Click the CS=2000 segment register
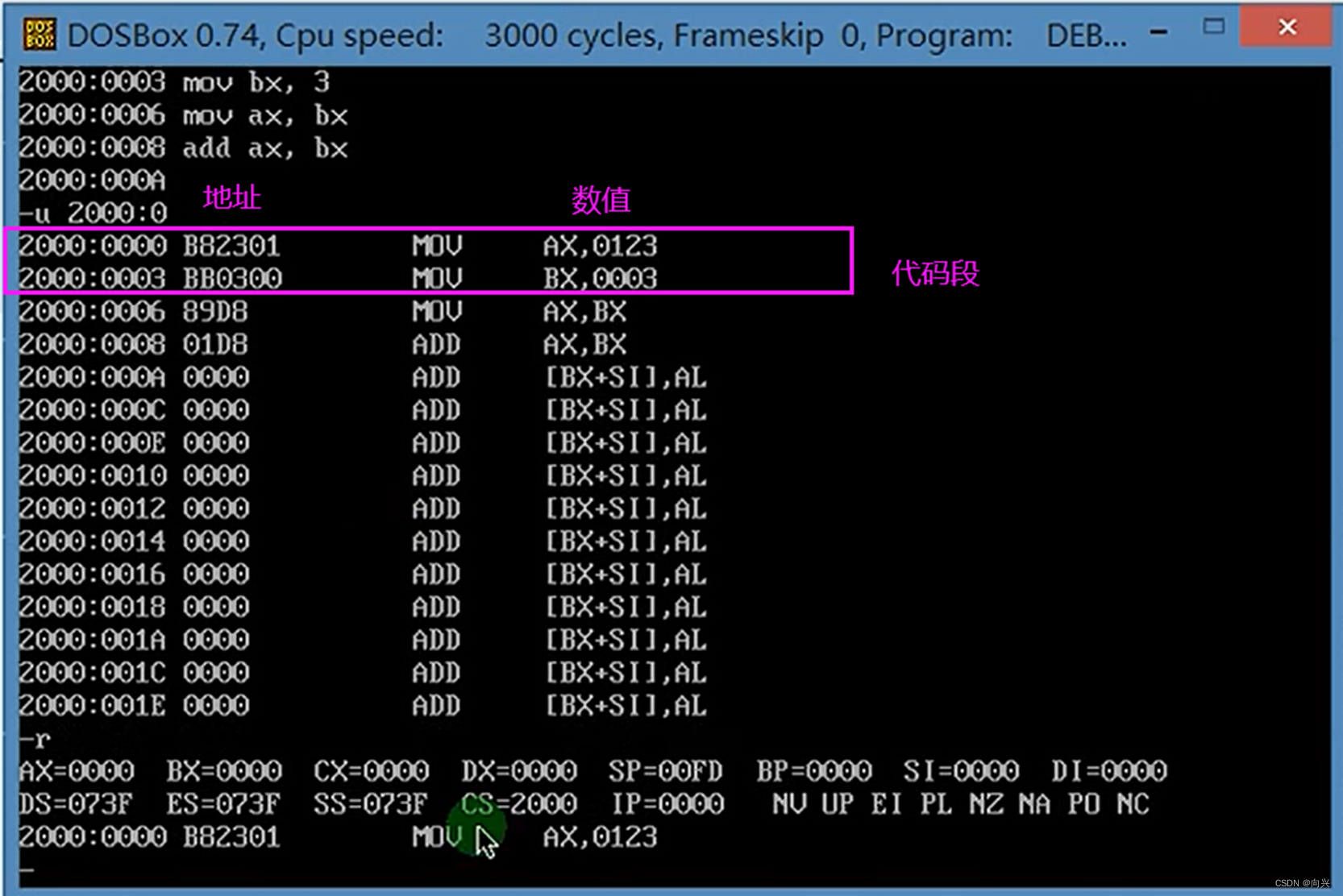This screenshot has width=1343, height=896. (x=519, y=805)
